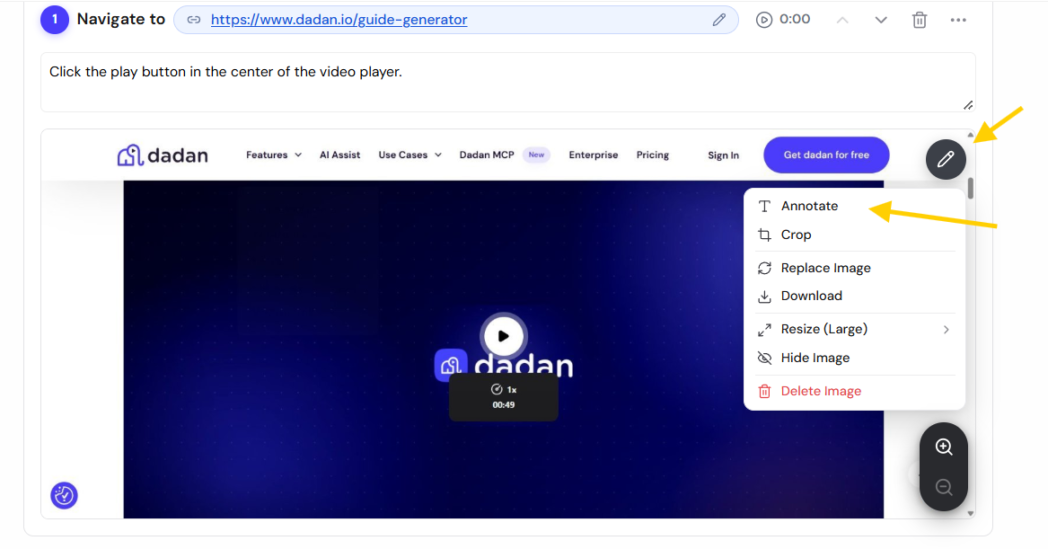Choose Delete Image in the menu

[854, 391]
